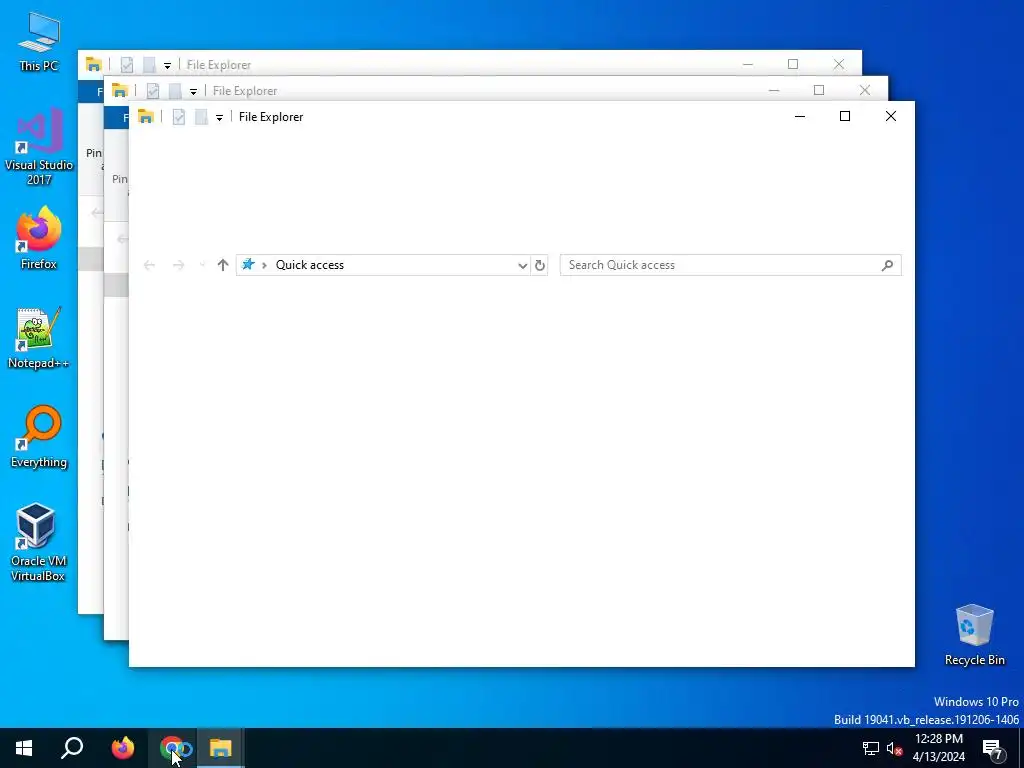The width and height of the screenshot is (1024, 768).
Task: Select Visual Studio 2017 desktop shortcut
Action: point(39,147)
